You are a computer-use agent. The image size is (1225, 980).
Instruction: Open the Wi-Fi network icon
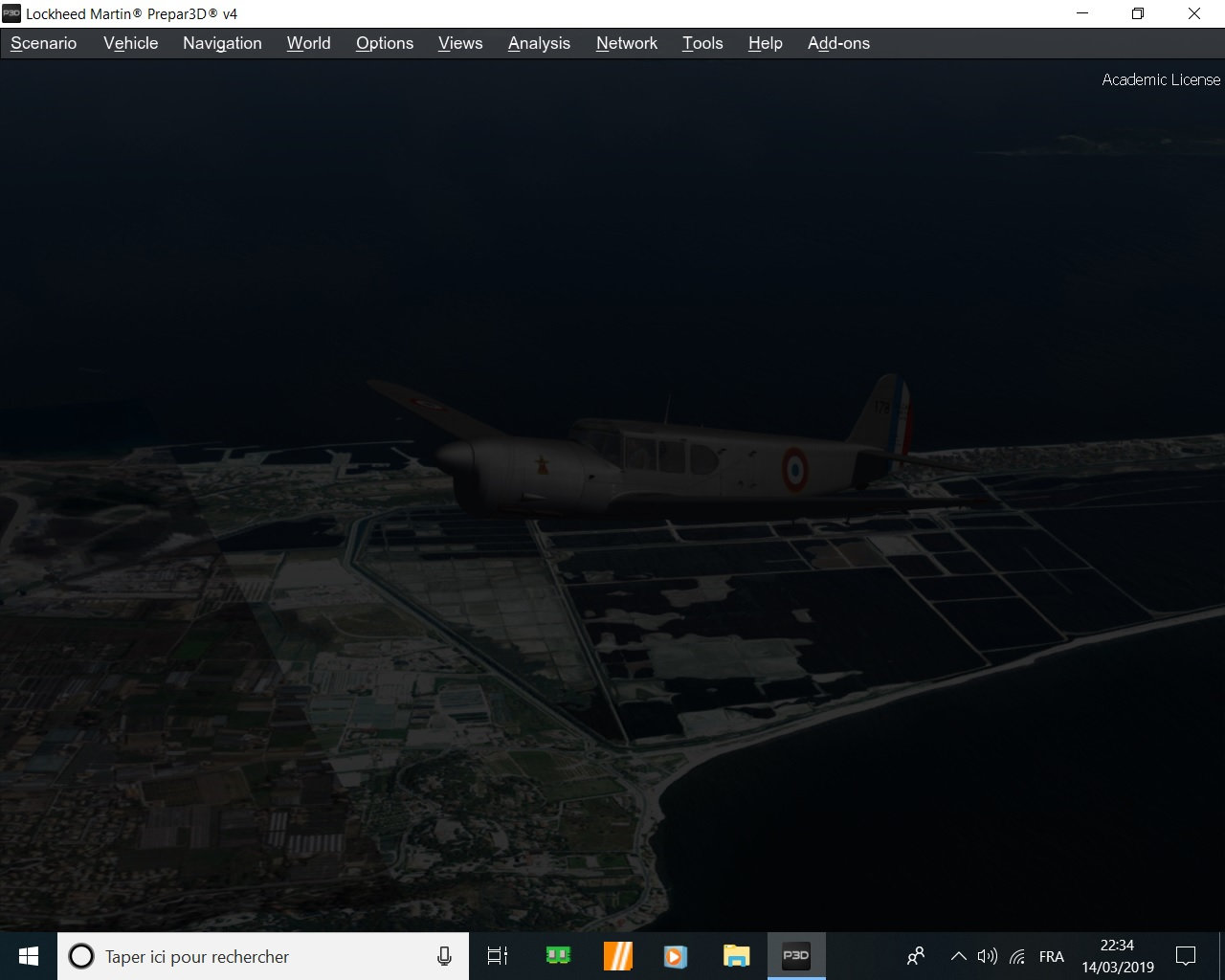click(x=1017, y=956)
